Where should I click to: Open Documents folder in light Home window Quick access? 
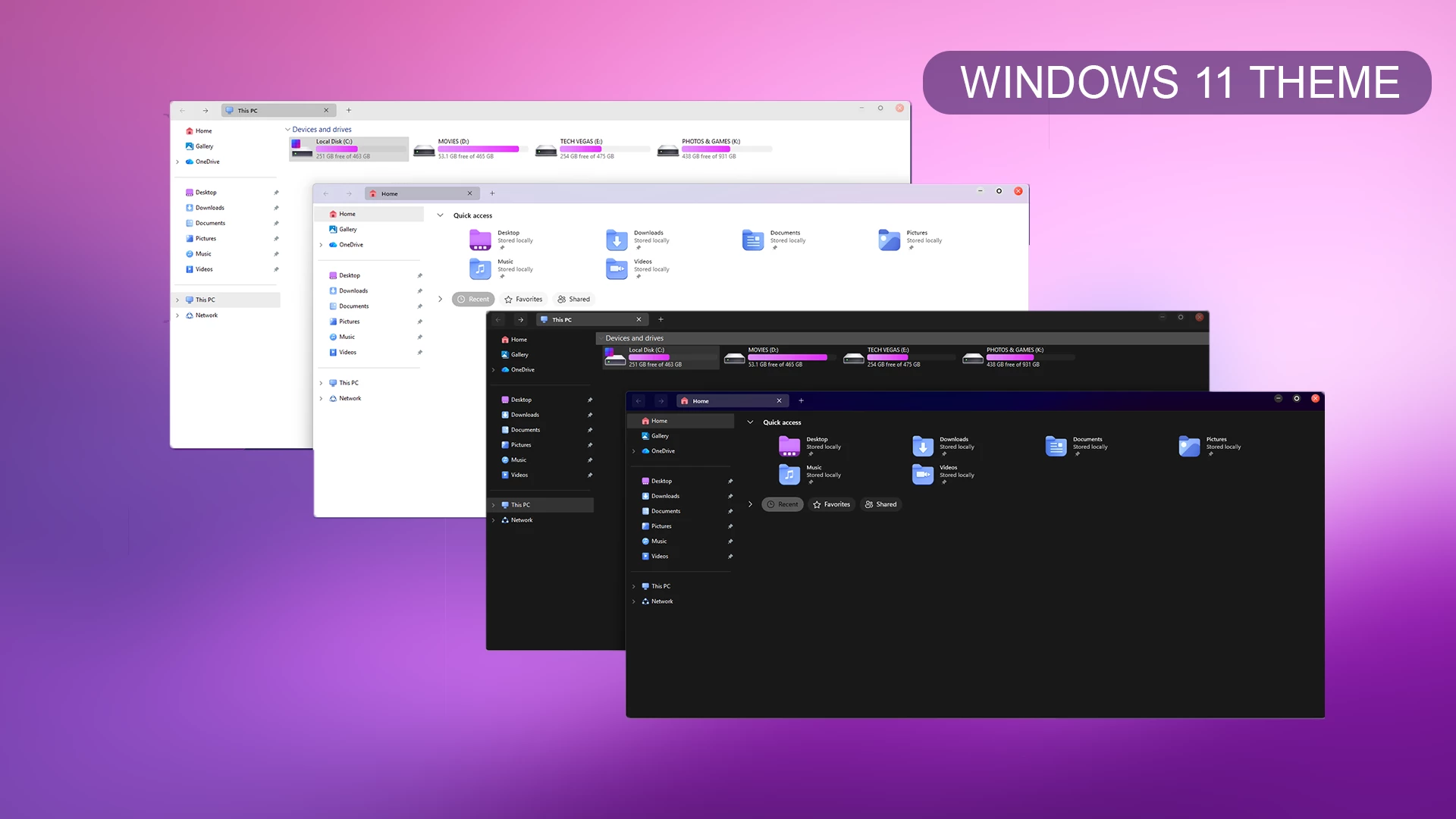point(774,240)
